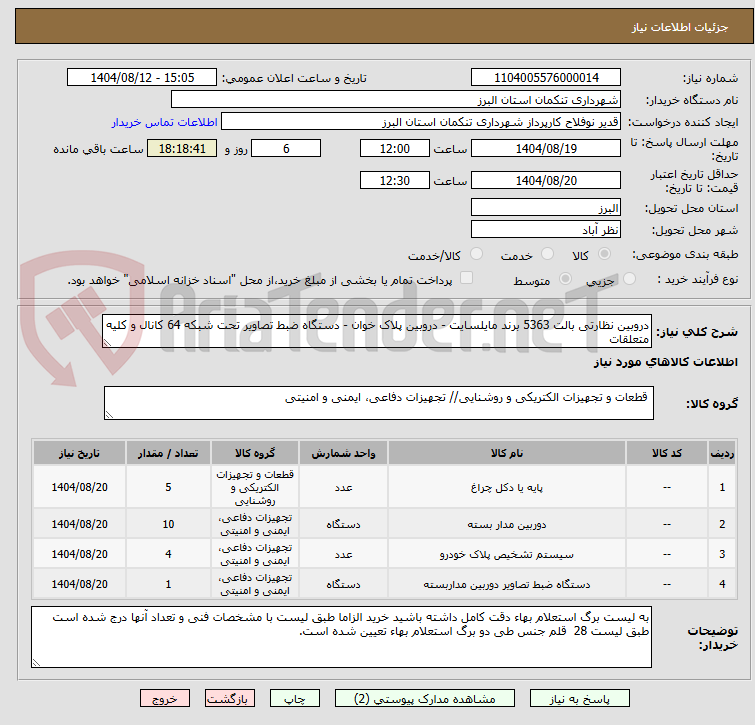
Task: Click quantity 10 in the دوربین مدار بسته row
Action: point(168,524)
